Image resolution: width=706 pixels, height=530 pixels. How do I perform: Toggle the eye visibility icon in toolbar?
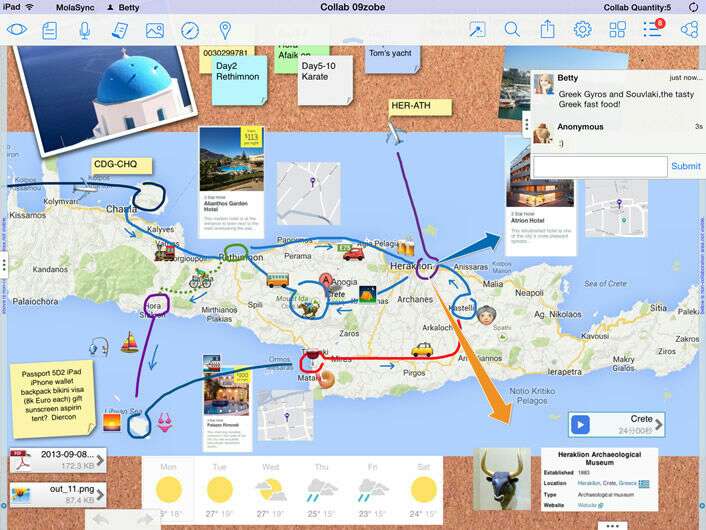(x=17, y=30)
